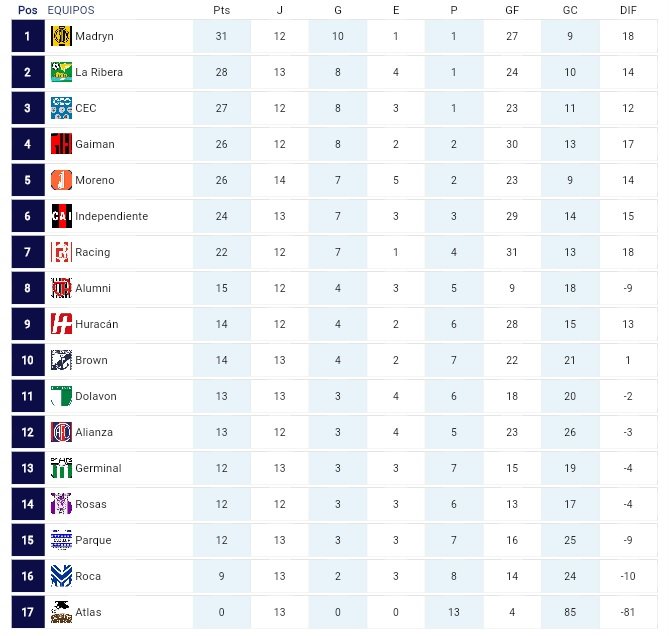Click the DIF column header
Image resolution: width=669 pixels, height=636 pixels.
628,10
